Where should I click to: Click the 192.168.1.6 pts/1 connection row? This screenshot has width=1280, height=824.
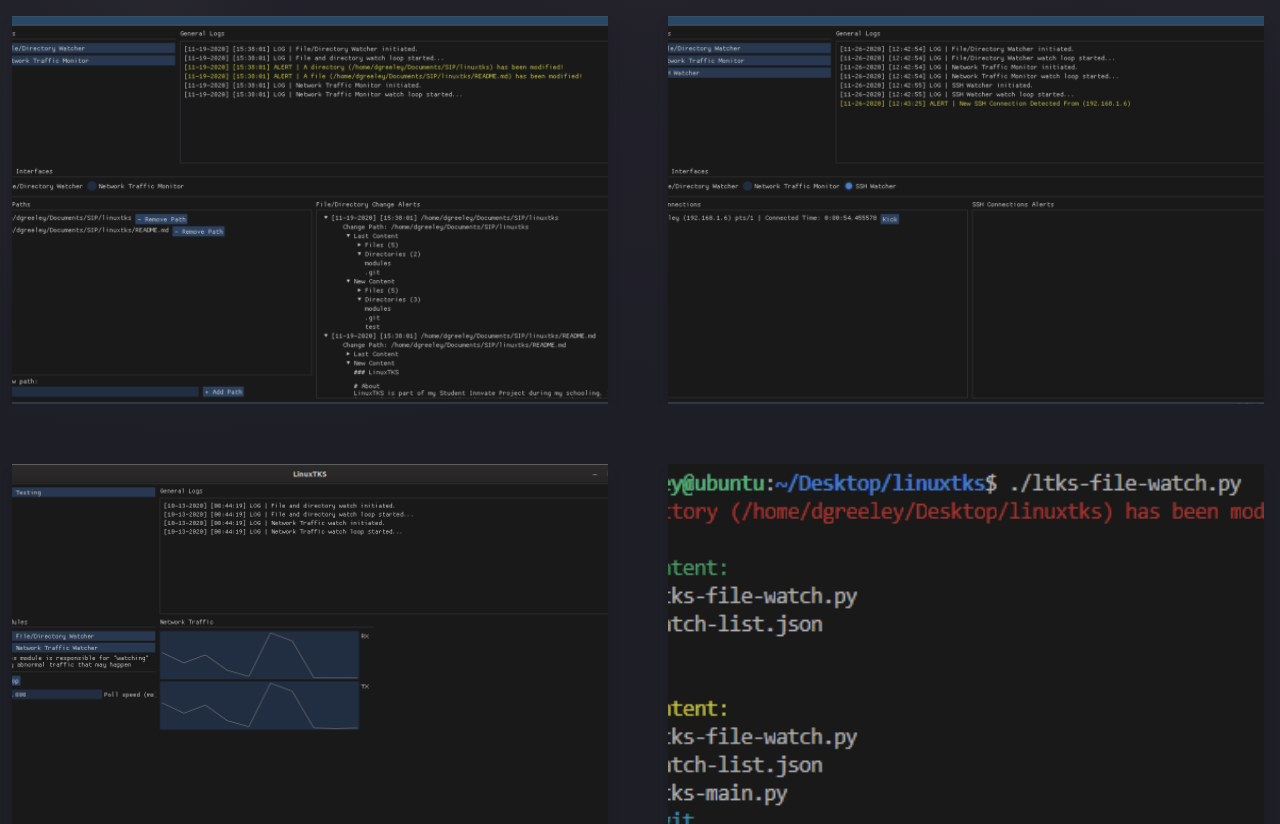pos(772,218)
